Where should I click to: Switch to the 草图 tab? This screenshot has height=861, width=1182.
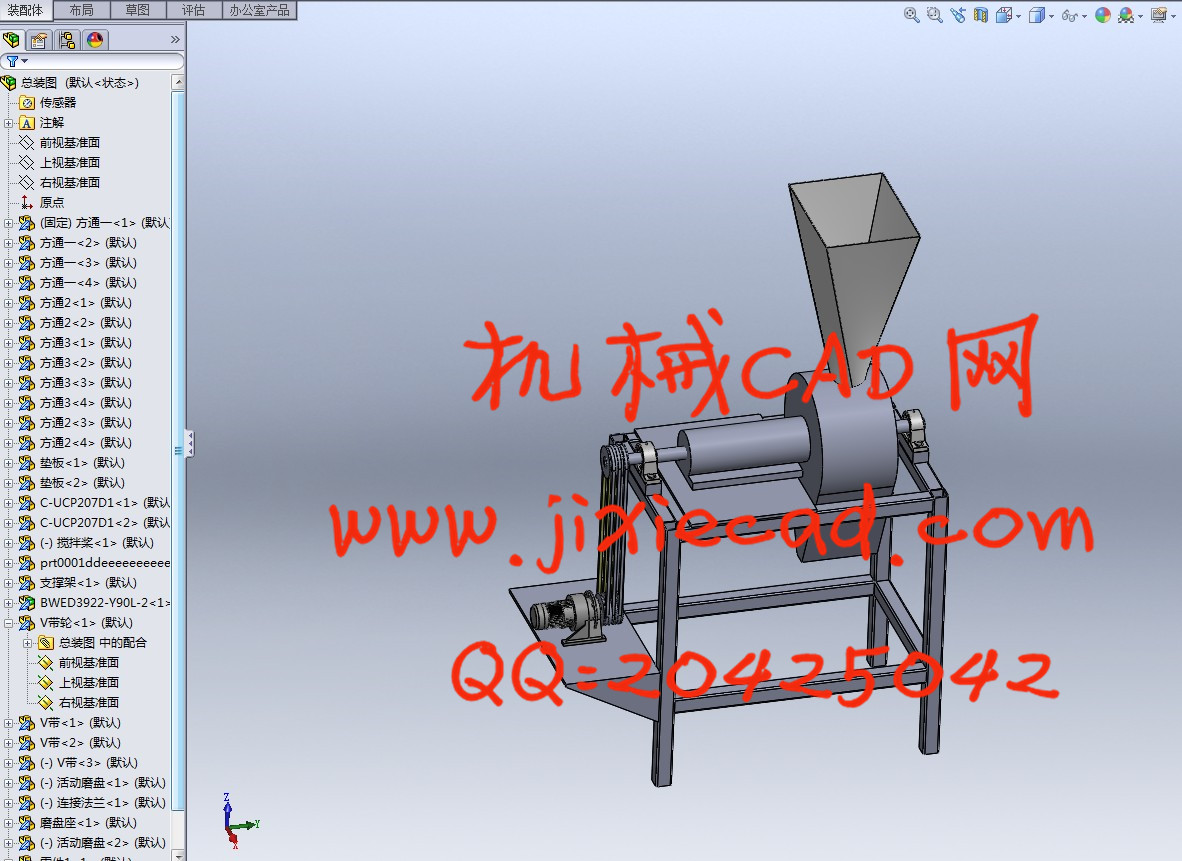(x=137, y=10)
